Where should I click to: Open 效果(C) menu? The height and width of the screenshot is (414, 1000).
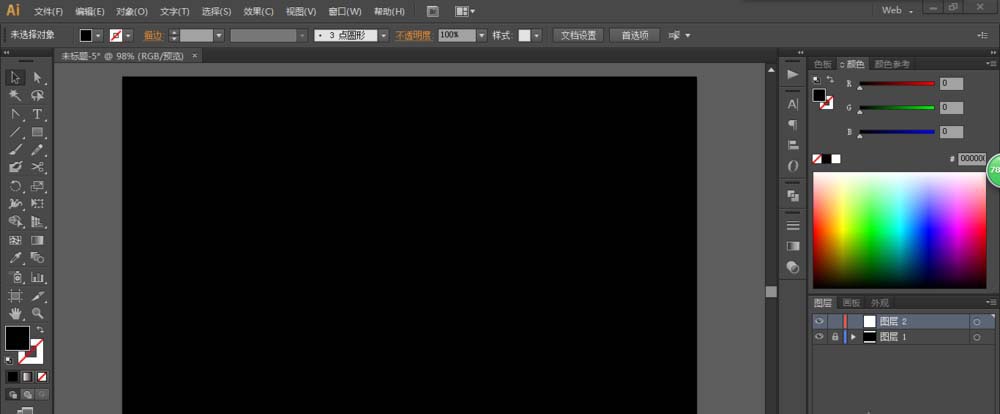pyautogui.click(x=258, y=11)
